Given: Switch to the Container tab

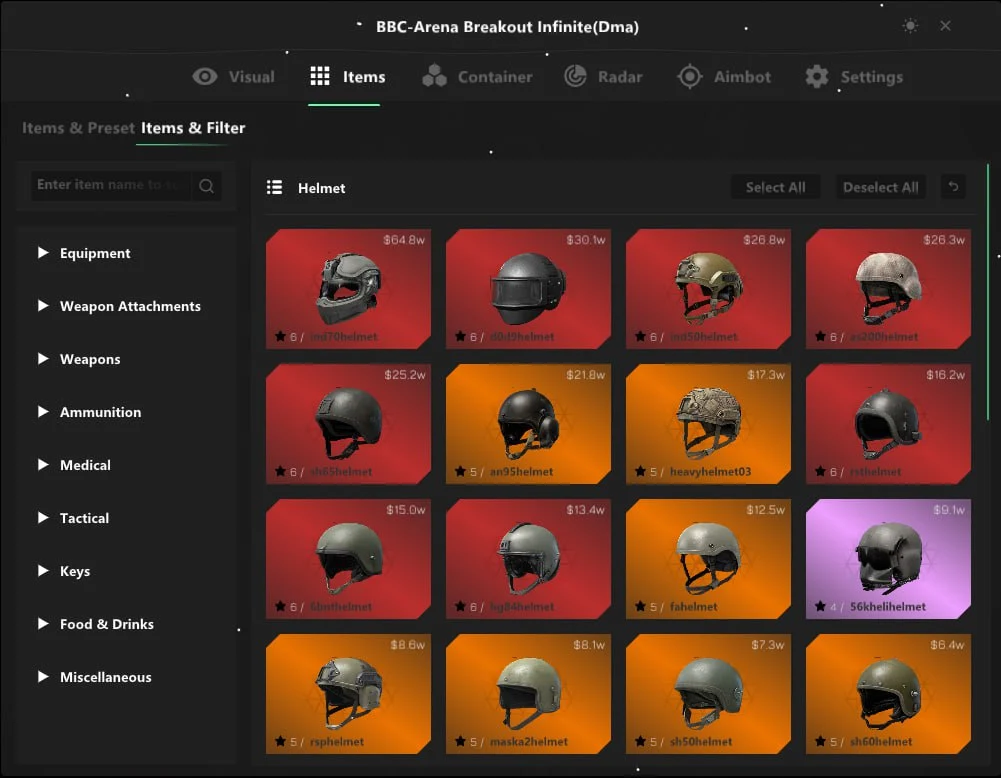Looking at the screenshot, I should (x=477, y=77).
